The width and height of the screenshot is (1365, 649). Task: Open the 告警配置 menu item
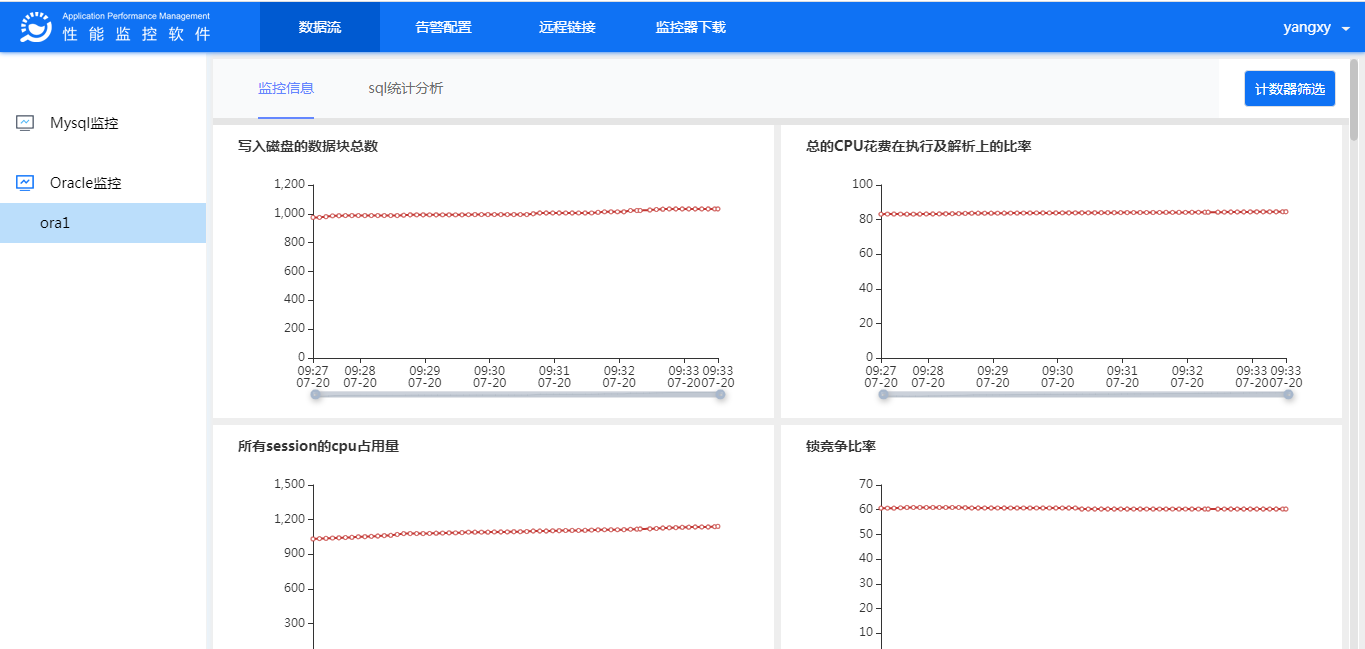tap(443, 27)
